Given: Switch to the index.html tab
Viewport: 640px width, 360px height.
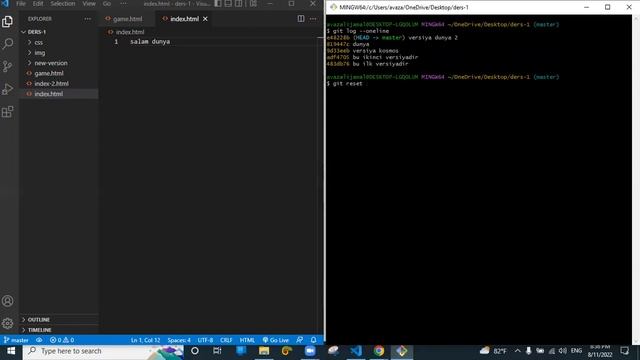Looking at the screenshot, I should (x=184, y=19).
